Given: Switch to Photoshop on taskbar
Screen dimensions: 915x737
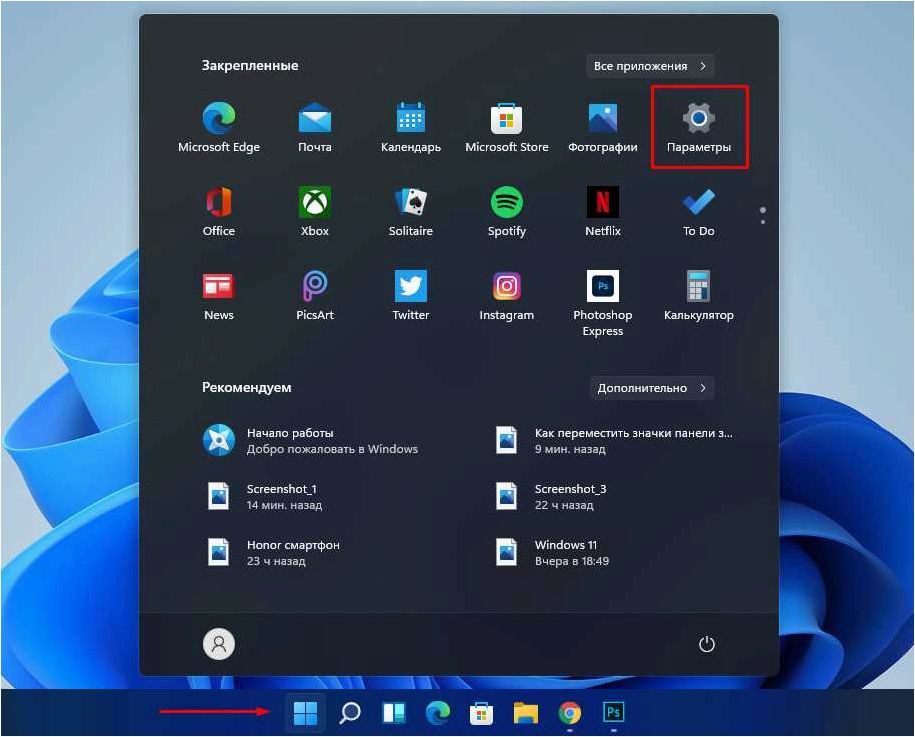Looking at the screenshot, I should tap(614, 712).
